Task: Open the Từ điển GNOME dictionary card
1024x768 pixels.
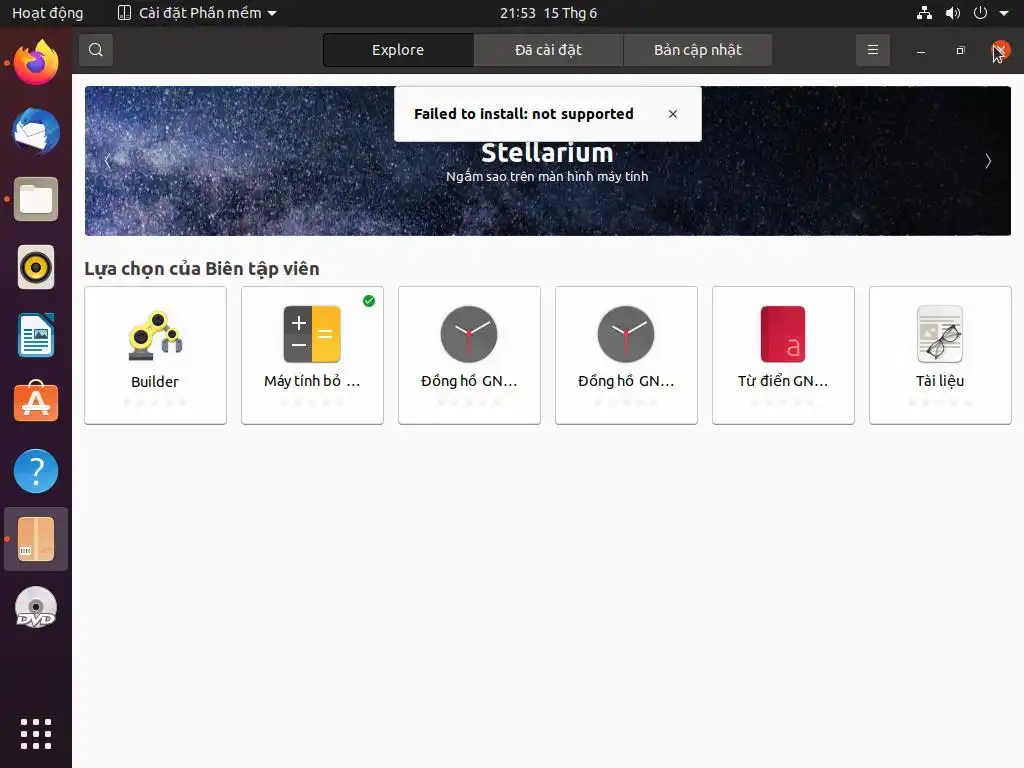Action: 783,355
